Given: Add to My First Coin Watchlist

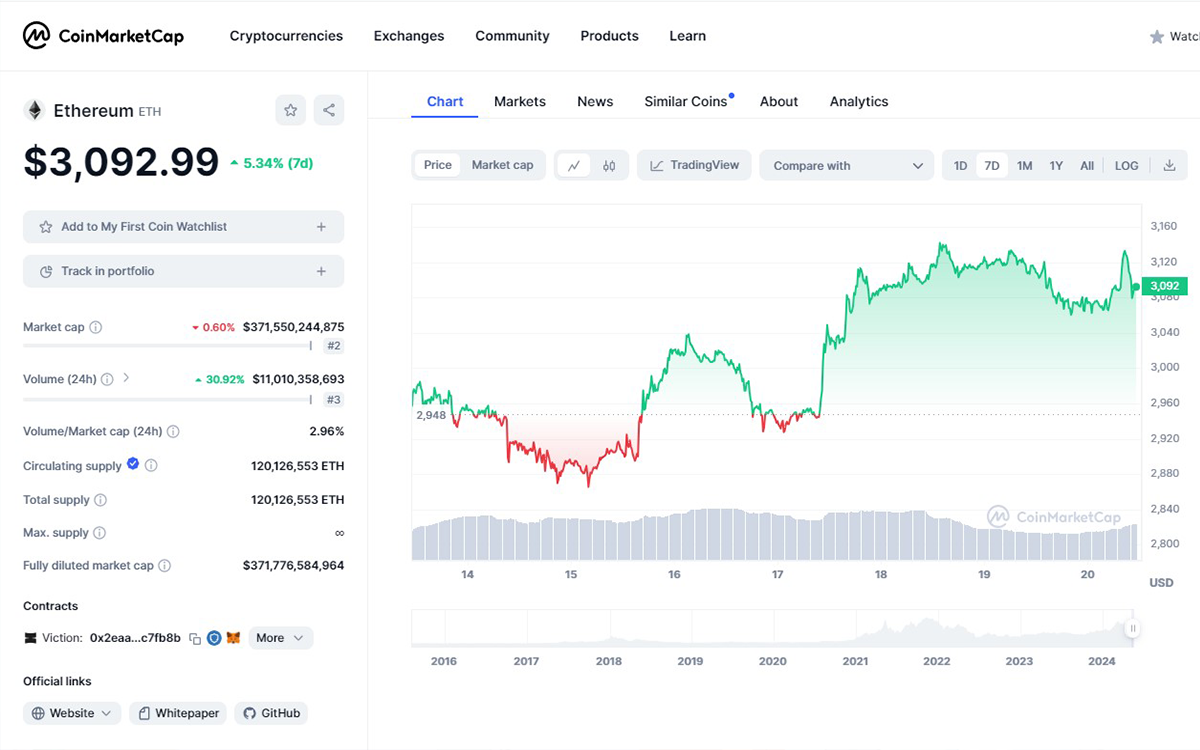Looking at the screenshot, I should pyautogui.click(x=183, y=227).
